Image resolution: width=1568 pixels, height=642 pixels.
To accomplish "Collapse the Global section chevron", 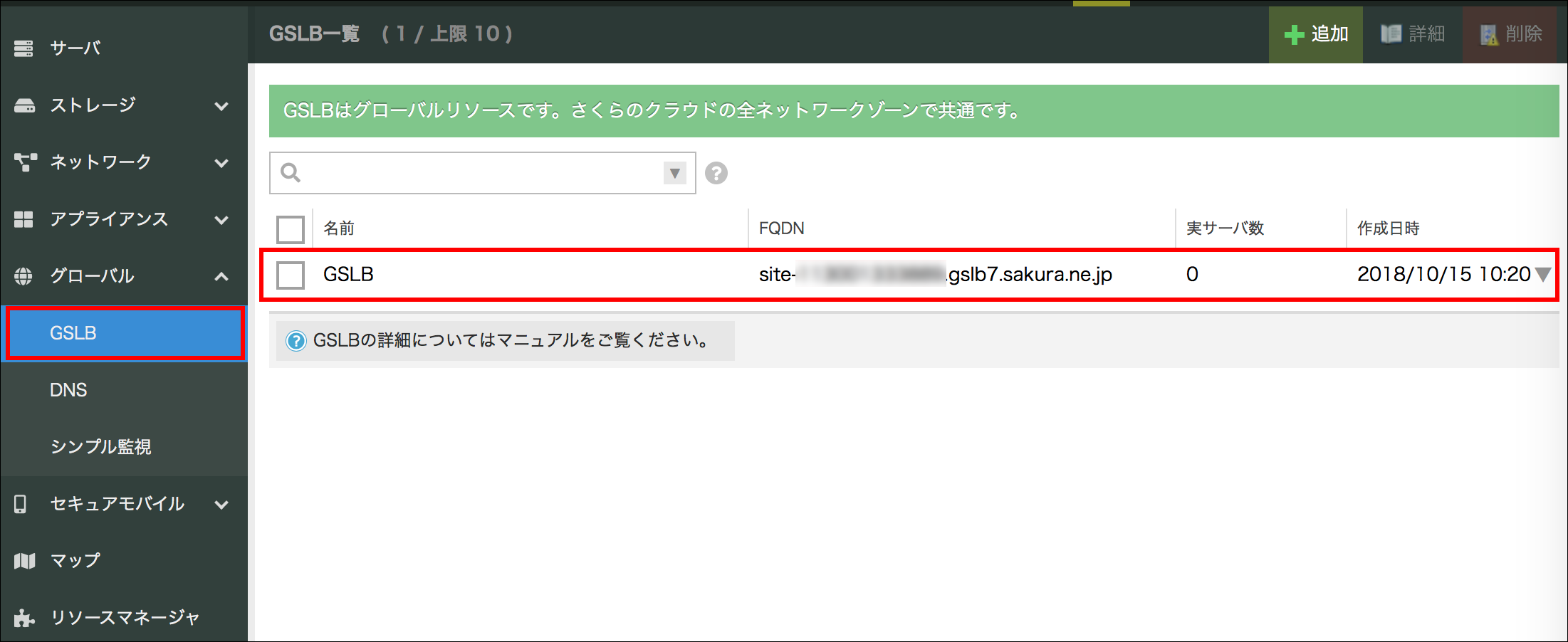I will [221, 276].
